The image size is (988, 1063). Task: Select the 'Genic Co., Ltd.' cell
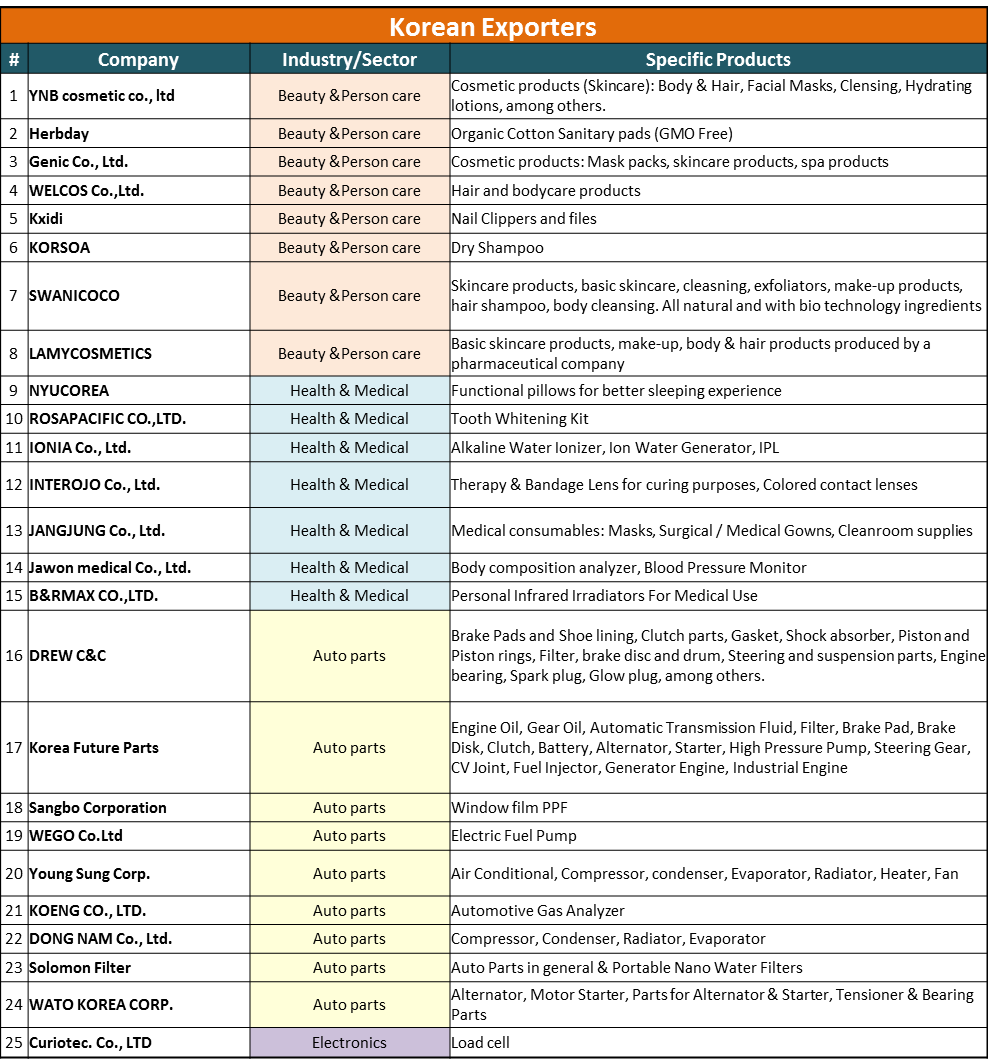(138, 162)
